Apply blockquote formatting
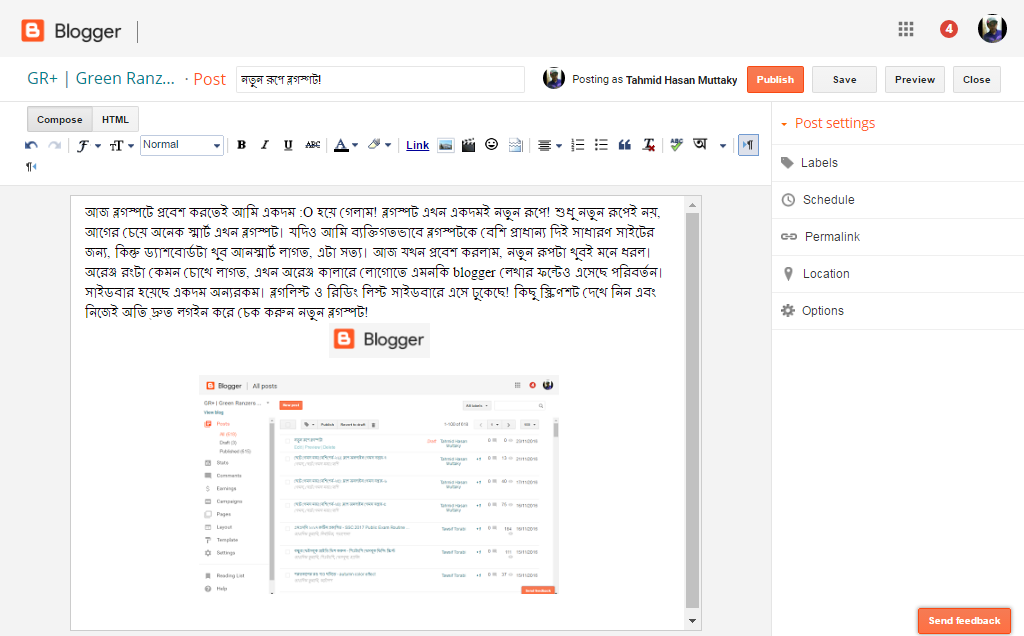This screenshot has height=636, width=1024. pos(624,145)
